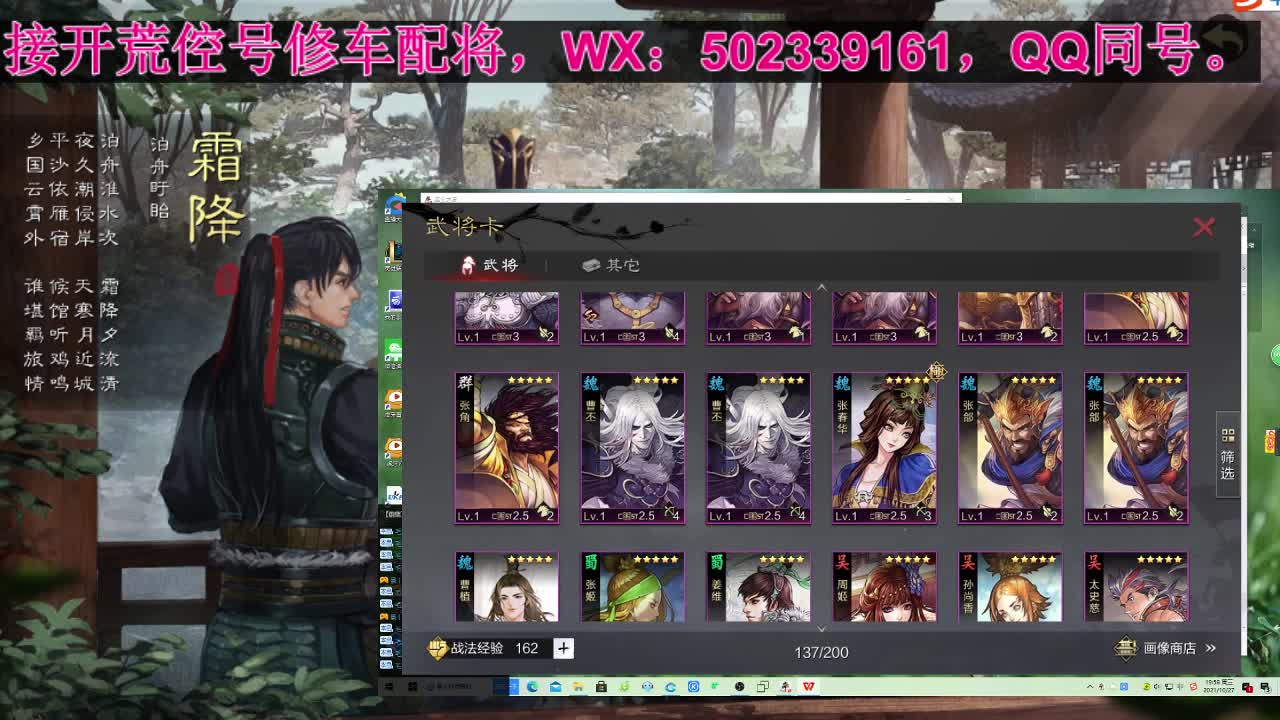This screenshot has width=1280, height=720.
Task: Select the 曹植 hero card
Action: tap(507, 587)
